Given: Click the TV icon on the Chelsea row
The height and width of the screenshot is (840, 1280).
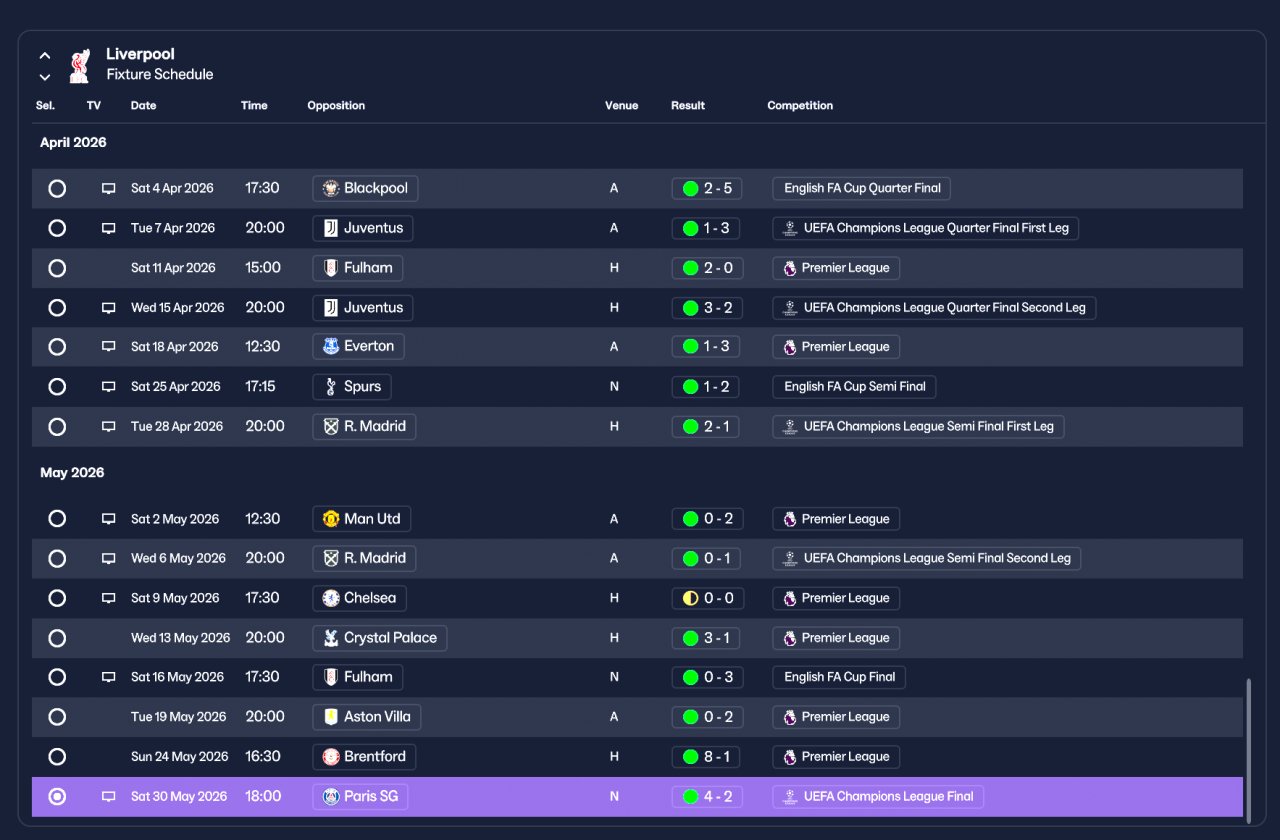Looking at the screenshot, I should (109, 598).
